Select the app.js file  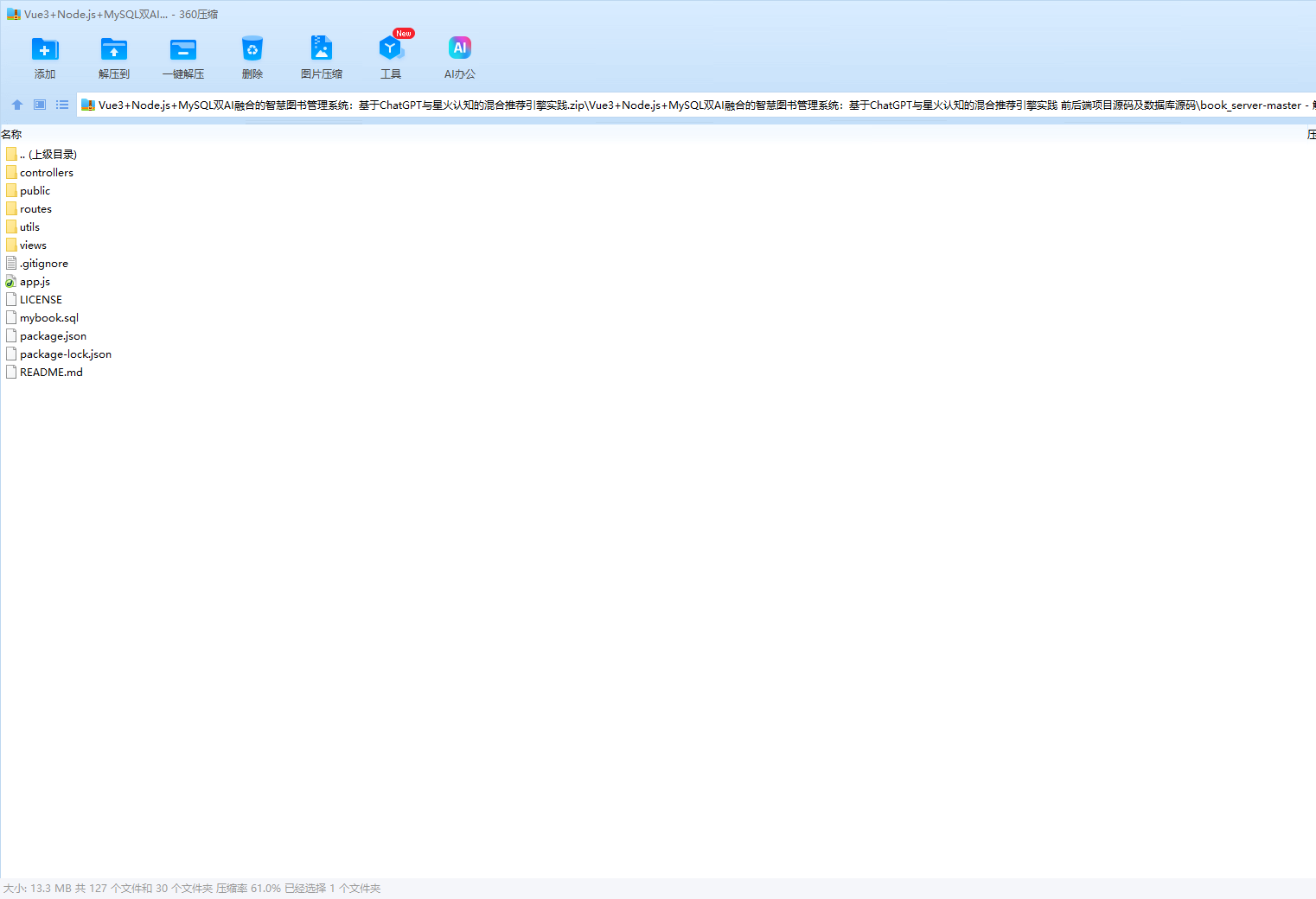pos(28,281)
